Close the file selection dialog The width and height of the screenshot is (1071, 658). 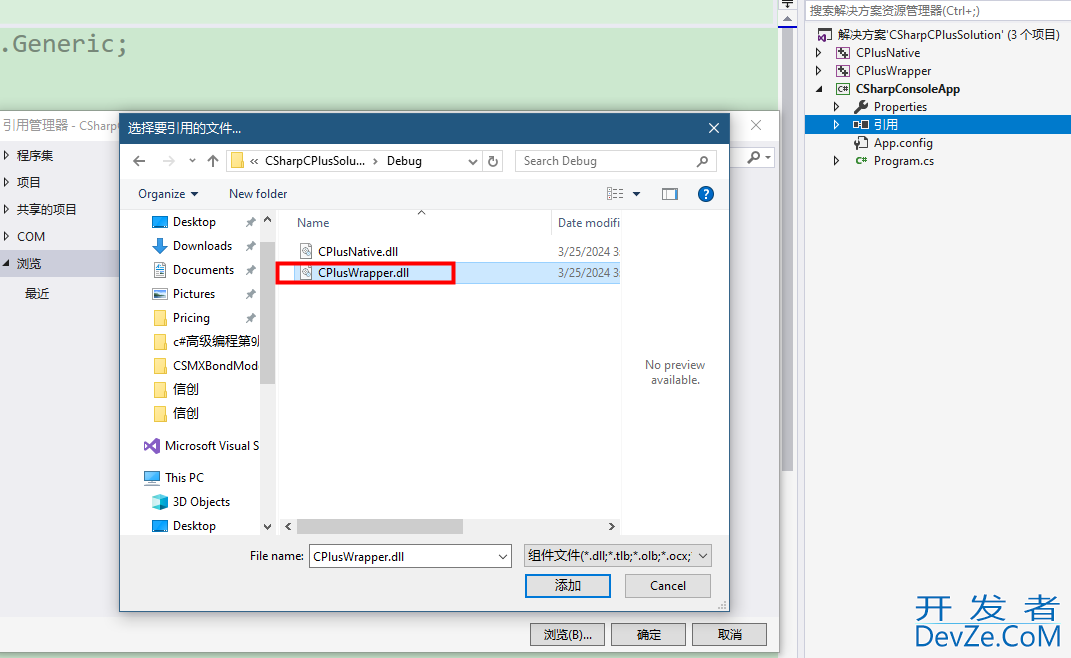tap(714, 128)
